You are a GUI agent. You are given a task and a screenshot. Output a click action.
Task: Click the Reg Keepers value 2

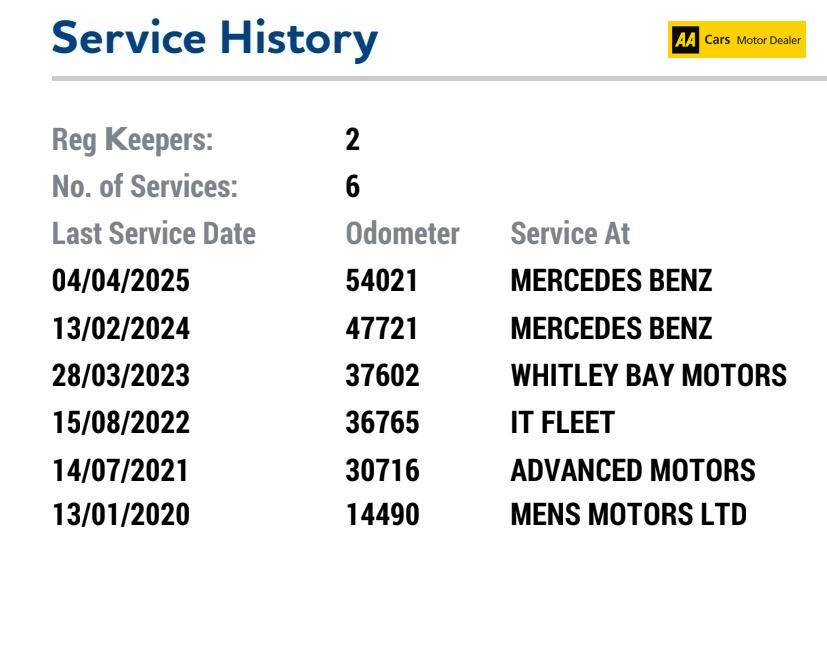pos(352,140)
